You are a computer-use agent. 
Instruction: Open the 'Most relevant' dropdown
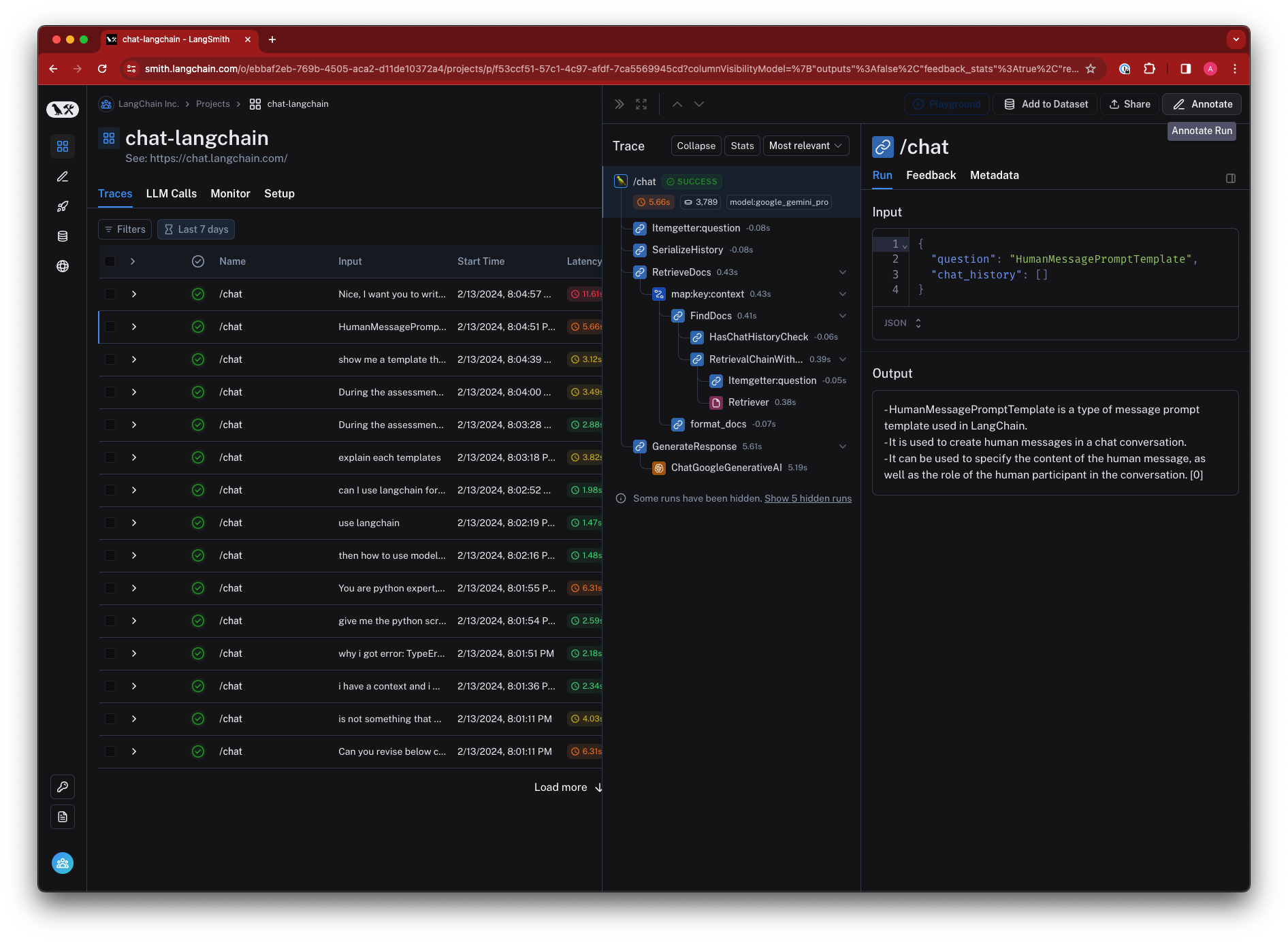[x=806, y=146]
